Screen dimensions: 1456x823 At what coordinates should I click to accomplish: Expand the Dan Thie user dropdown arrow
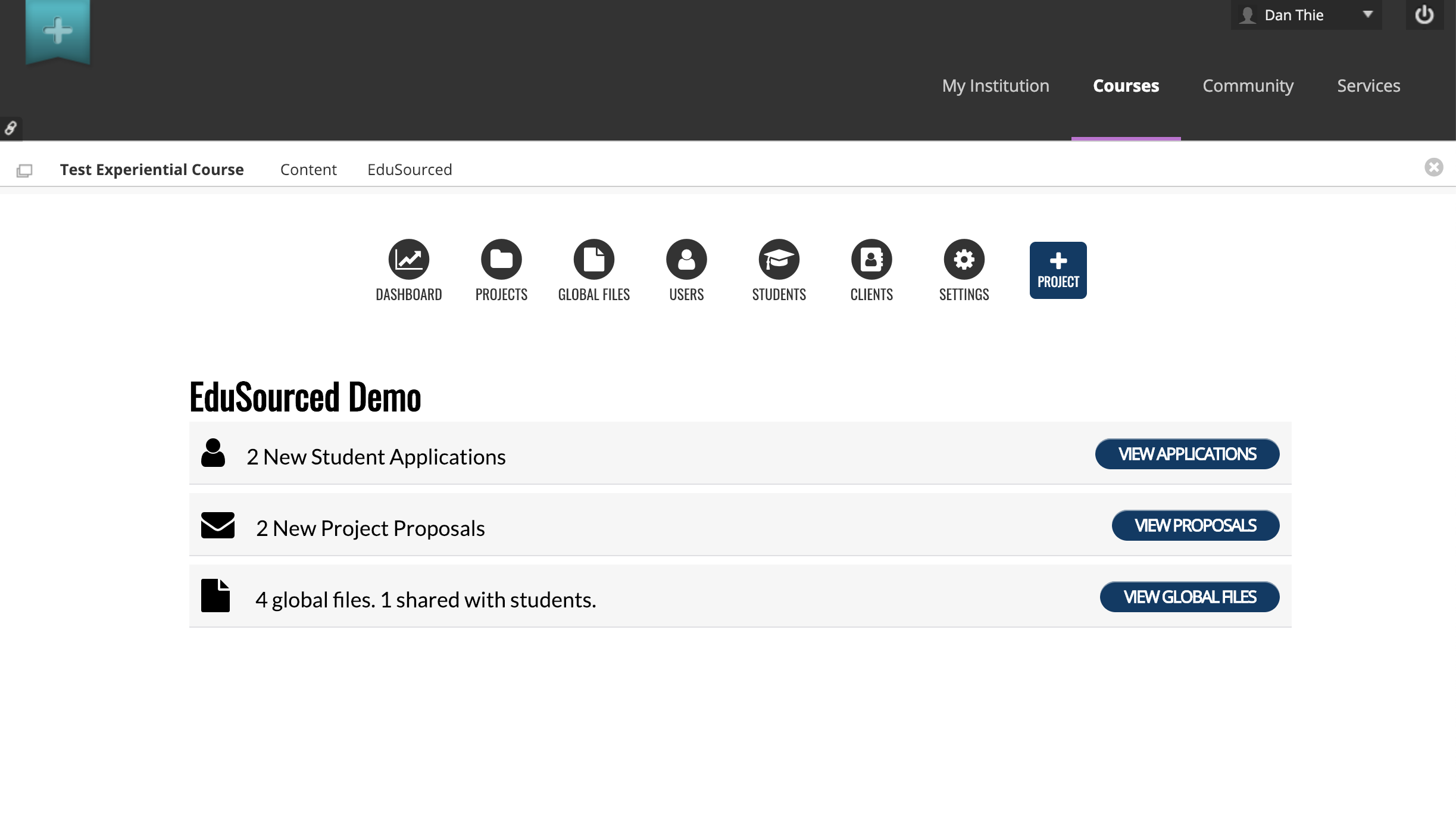(1368, 14)
